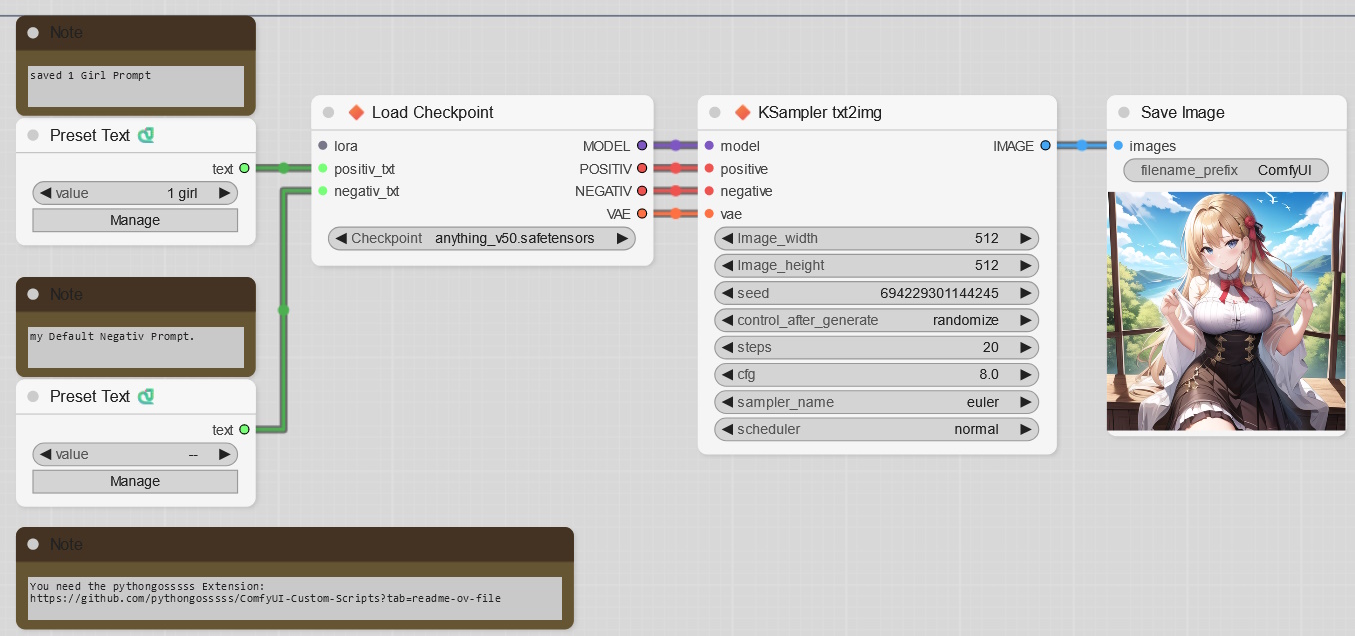Click the orange diamond icon on Load Checkpoint
This screenshot has height=636, width=1355.
[x=355, y=112]
